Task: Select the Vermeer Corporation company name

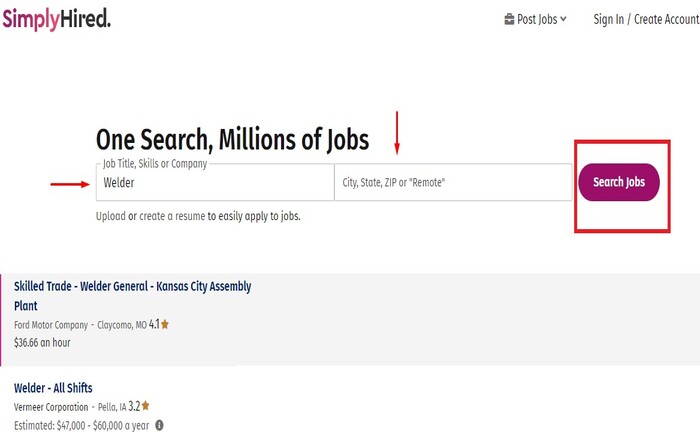Action: [51, 407]
